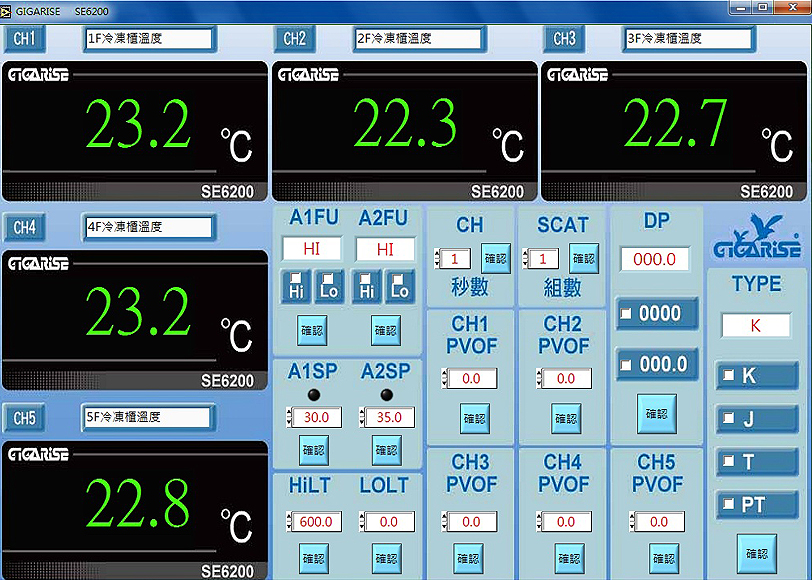Click the CH5 PVOF 0.0 input field
Screen dimensions: 812x580
pyautogui.click(x=660, y=521)
